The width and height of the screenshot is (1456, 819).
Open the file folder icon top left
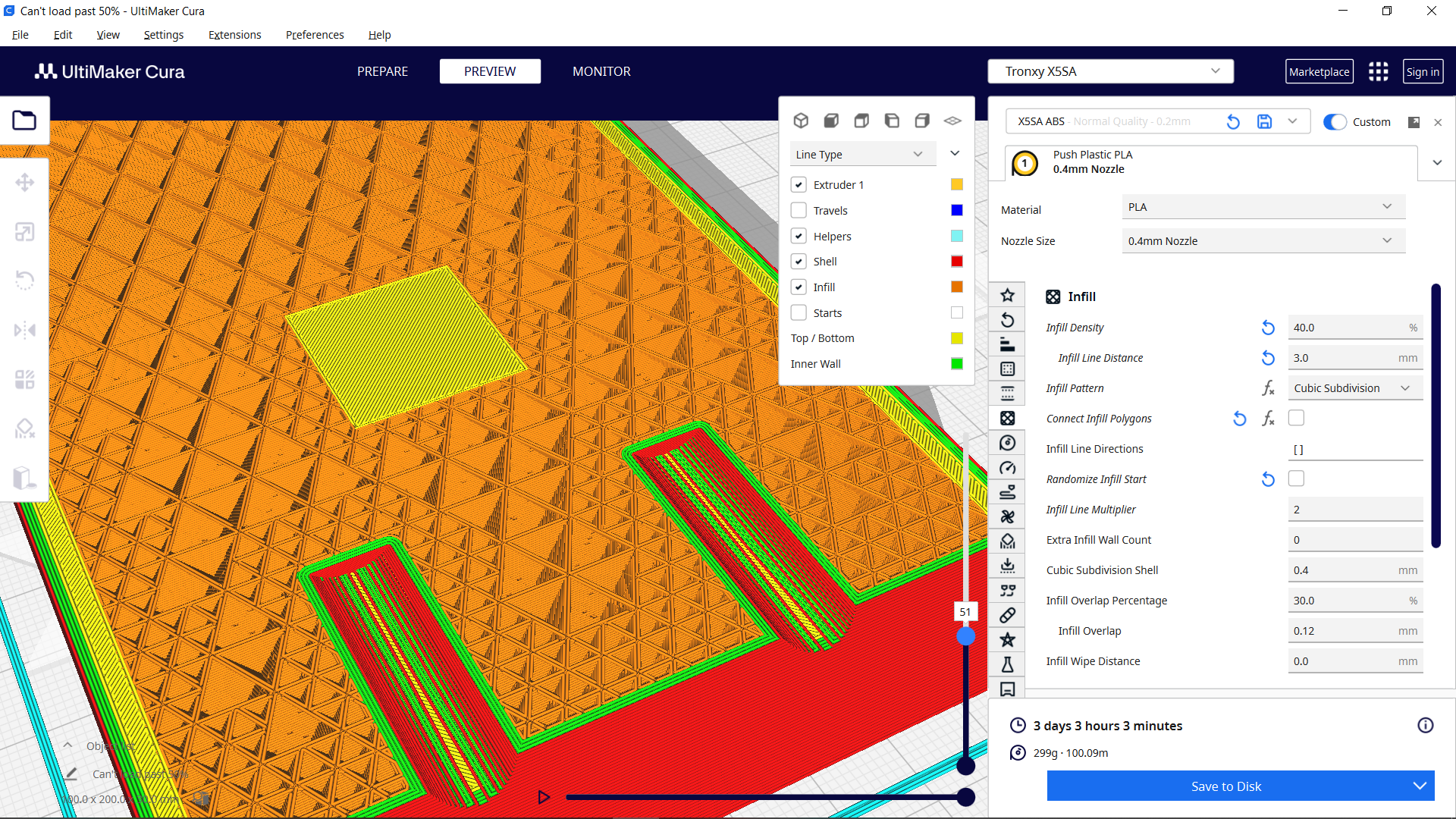coord(25,121)
